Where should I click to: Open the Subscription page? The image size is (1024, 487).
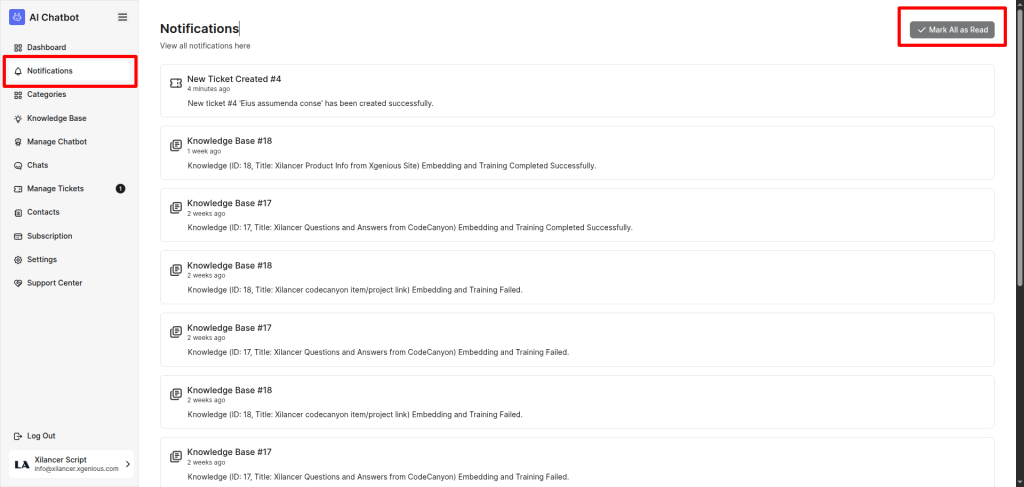49,236
